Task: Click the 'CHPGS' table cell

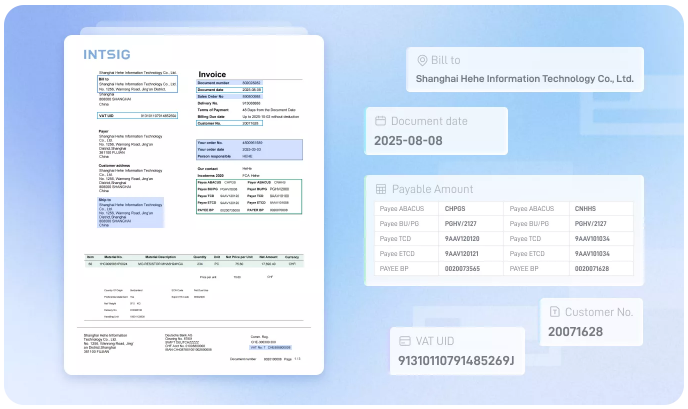Action: 471,209
